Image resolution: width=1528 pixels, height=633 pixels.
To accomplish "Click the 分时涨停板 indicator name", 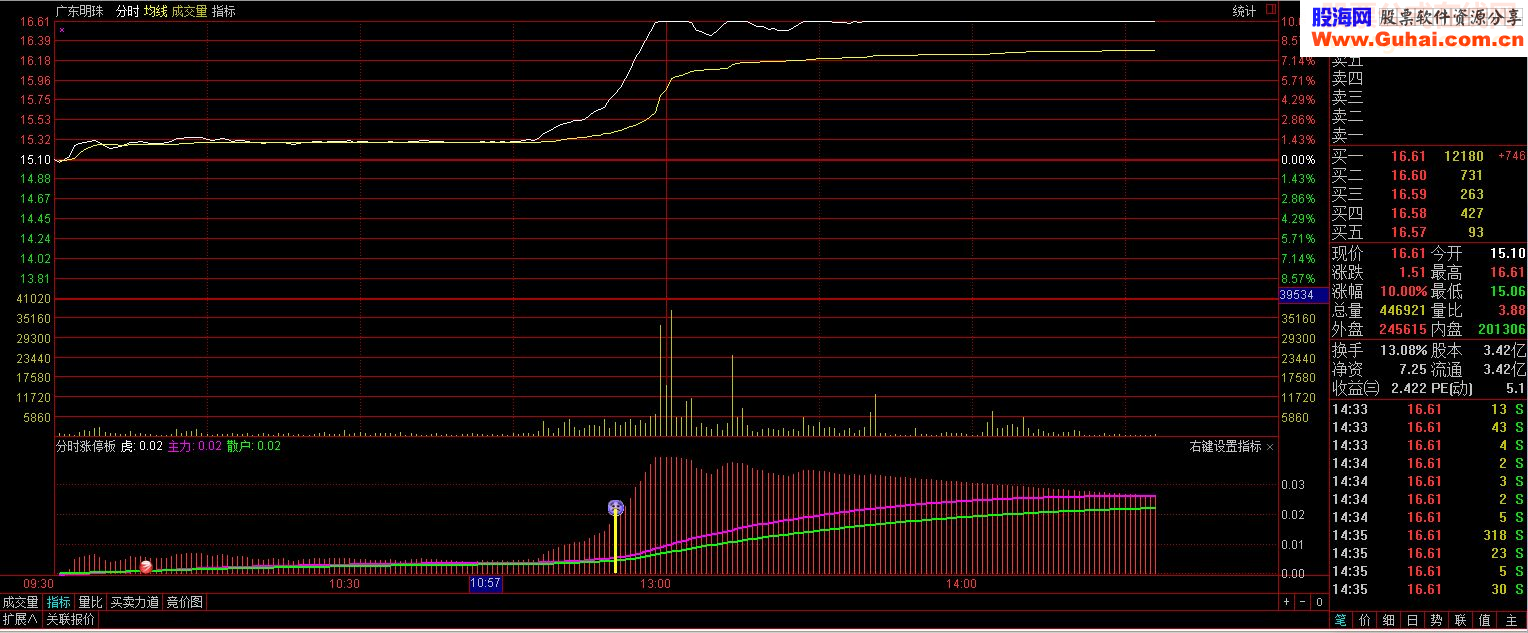I will pos(87,447).
